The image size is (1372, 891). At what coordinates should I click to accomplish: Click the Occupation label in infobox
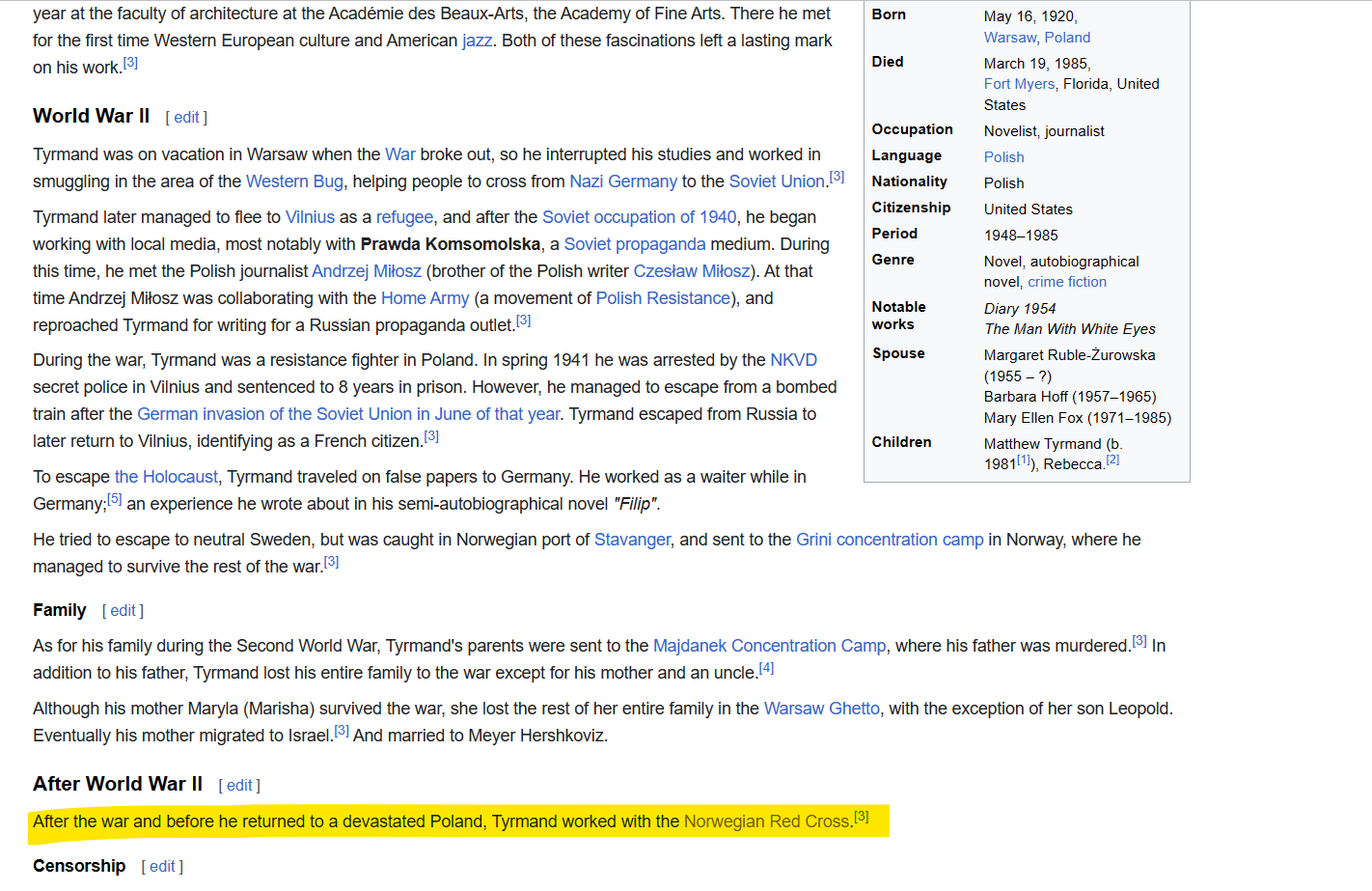pos(913,129)
